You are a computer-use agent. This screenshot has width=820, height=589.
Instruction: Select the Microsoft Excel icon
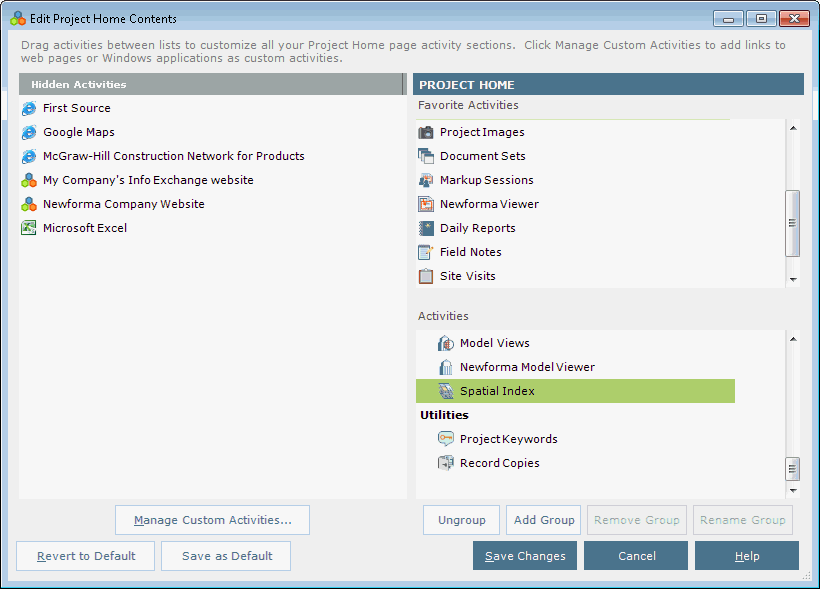click(29, 228)
